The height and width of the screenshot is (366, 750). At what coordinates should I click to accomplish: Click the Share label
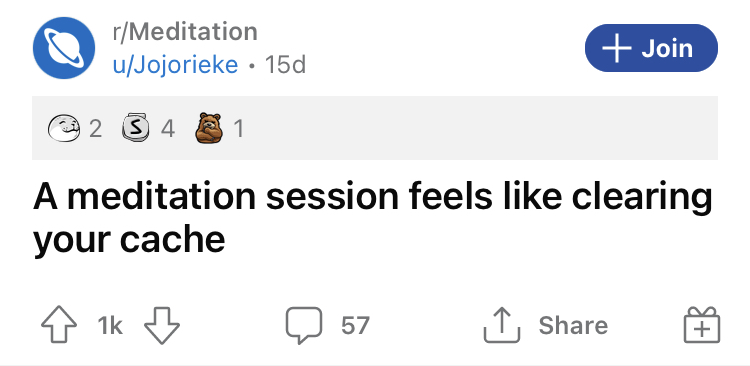coord(573,326)
